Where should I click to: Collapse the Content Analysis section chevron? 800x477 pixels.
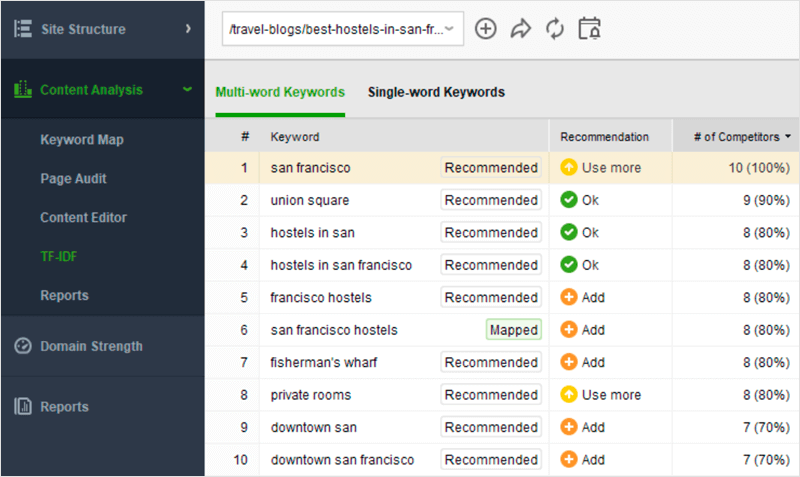click(x=187, y=90)
